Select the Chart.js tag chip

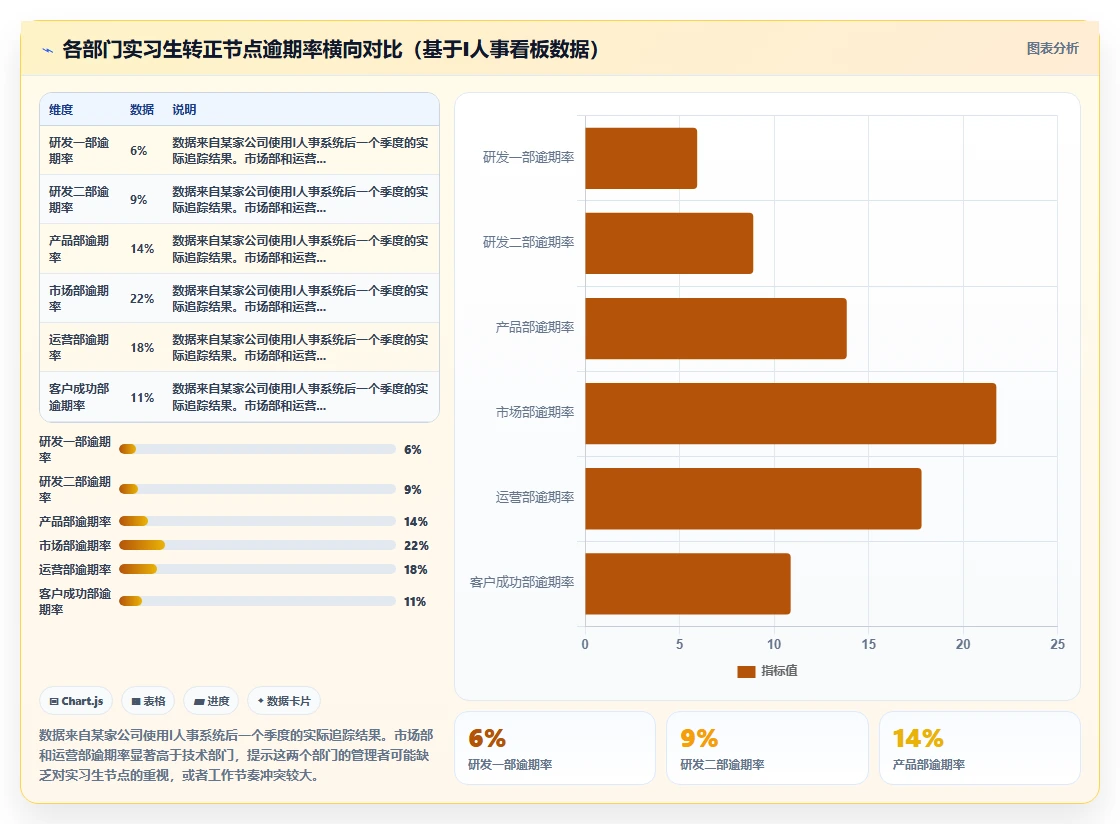pyautogui.click(x=76, y=701)
